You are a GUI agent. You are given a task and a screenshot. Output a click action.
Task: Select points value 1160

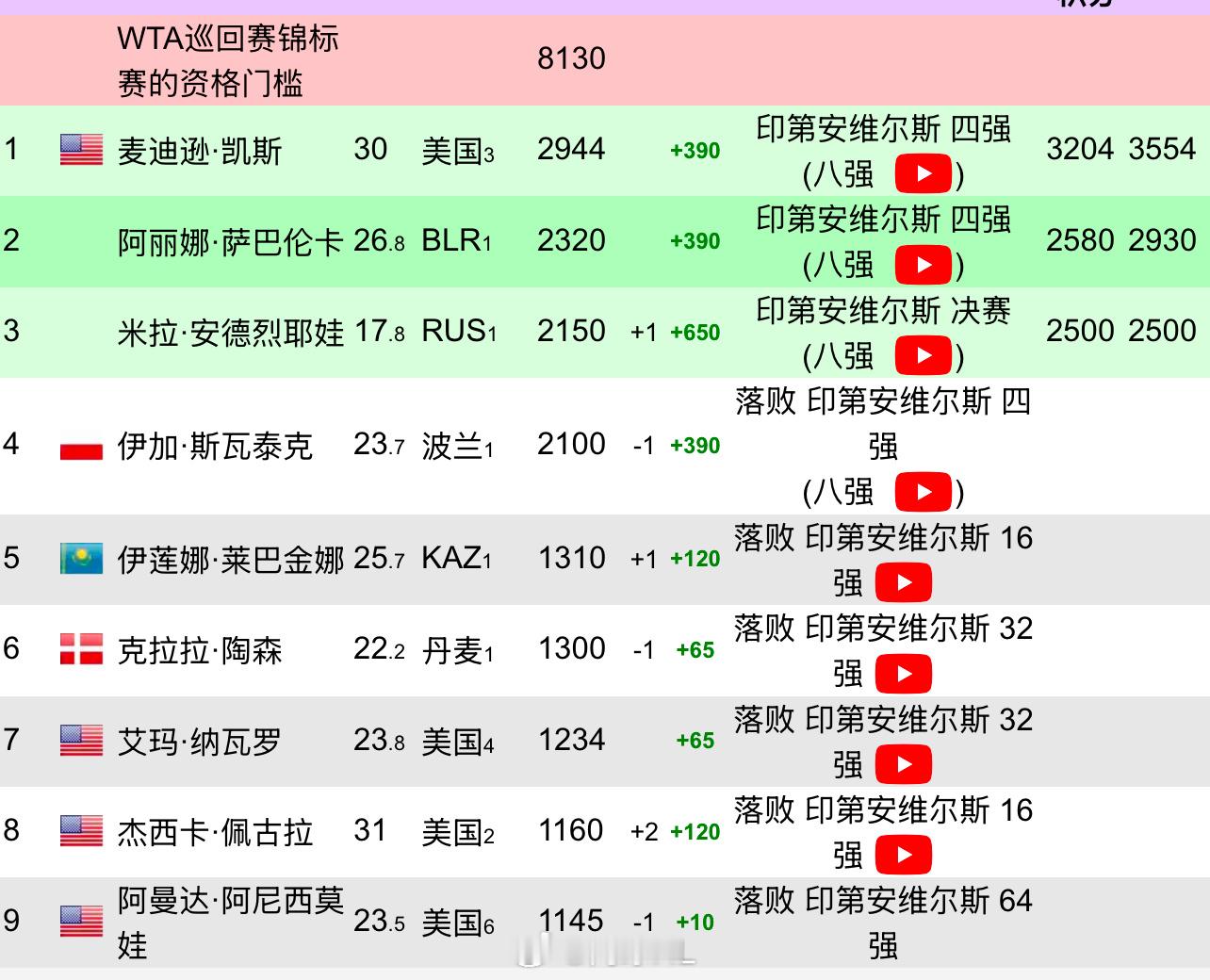(x=571, y=830)
